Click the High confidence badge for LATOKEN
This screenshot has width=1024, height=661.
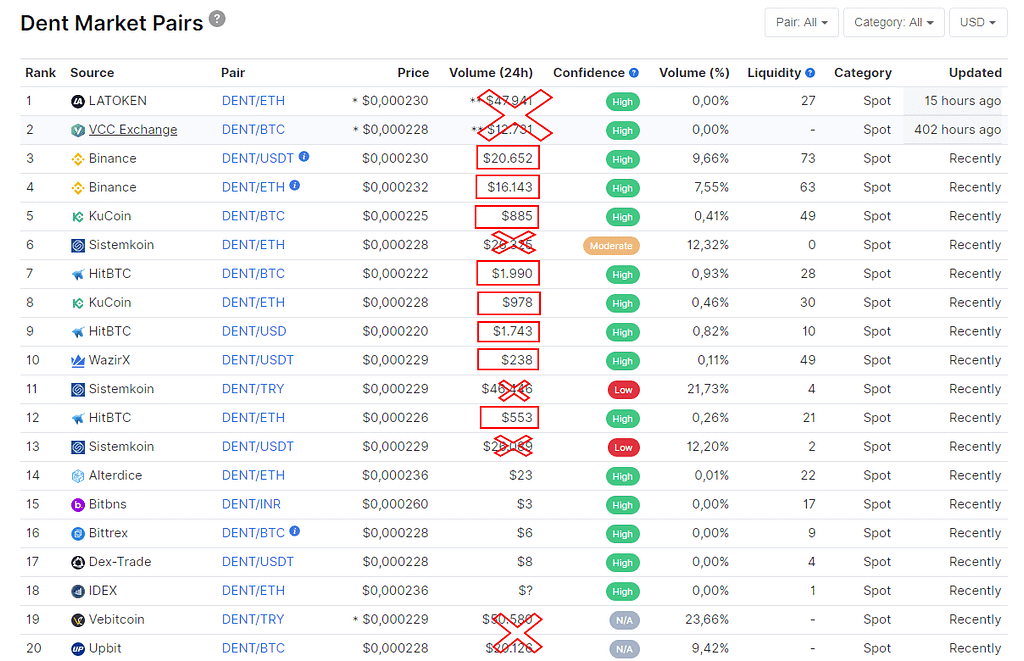[622, 103]
